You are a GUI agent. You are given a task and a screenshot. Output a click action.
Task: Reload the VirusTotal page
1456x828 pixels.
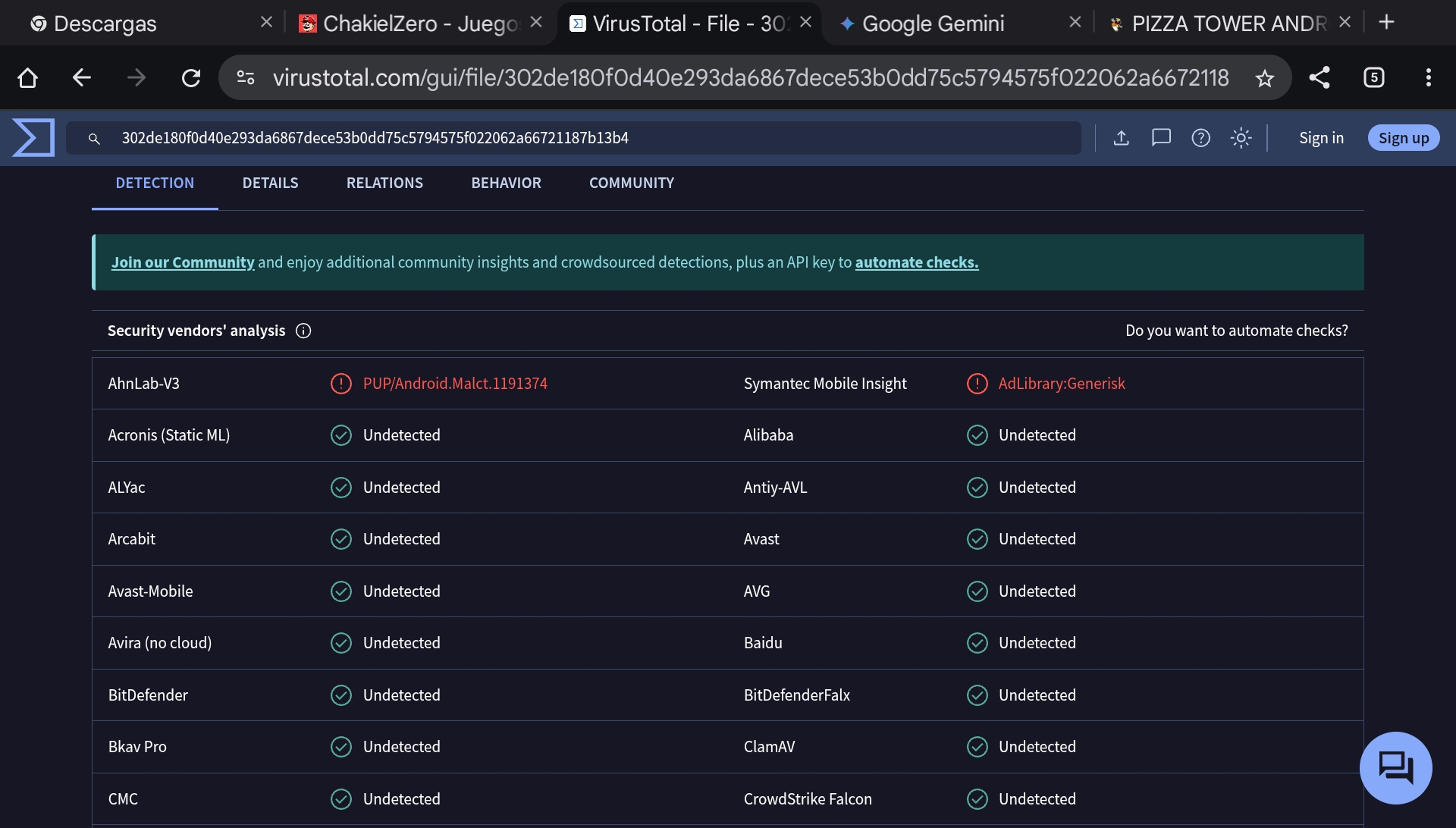[x=191, y=77]
